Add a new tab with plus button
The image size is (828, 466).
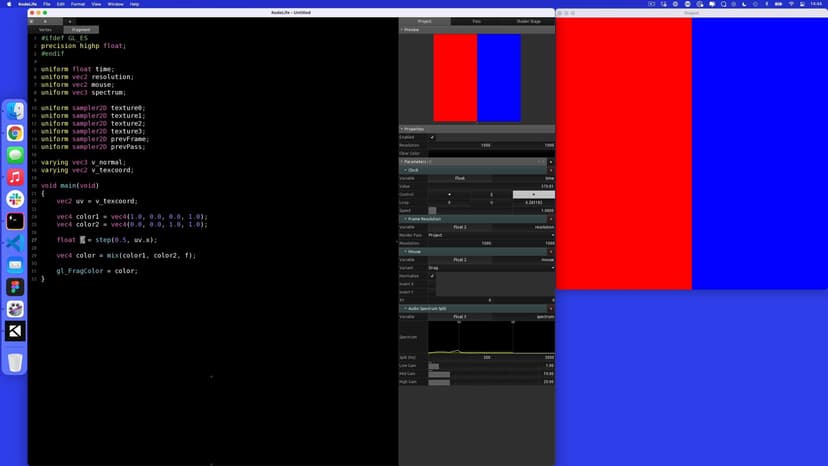[x=69, y=21]
